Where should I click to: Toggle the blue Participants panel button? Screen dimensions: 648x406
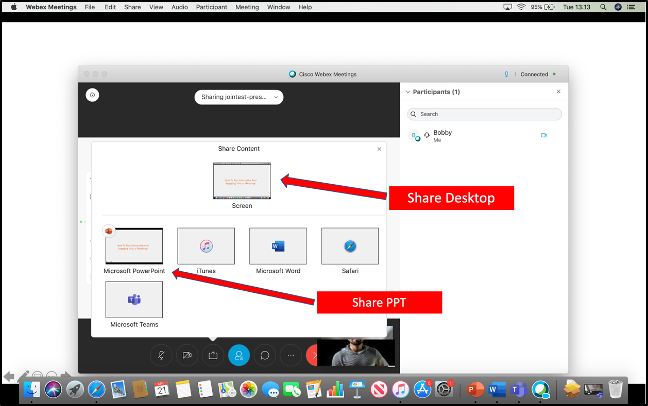[239, 355]
